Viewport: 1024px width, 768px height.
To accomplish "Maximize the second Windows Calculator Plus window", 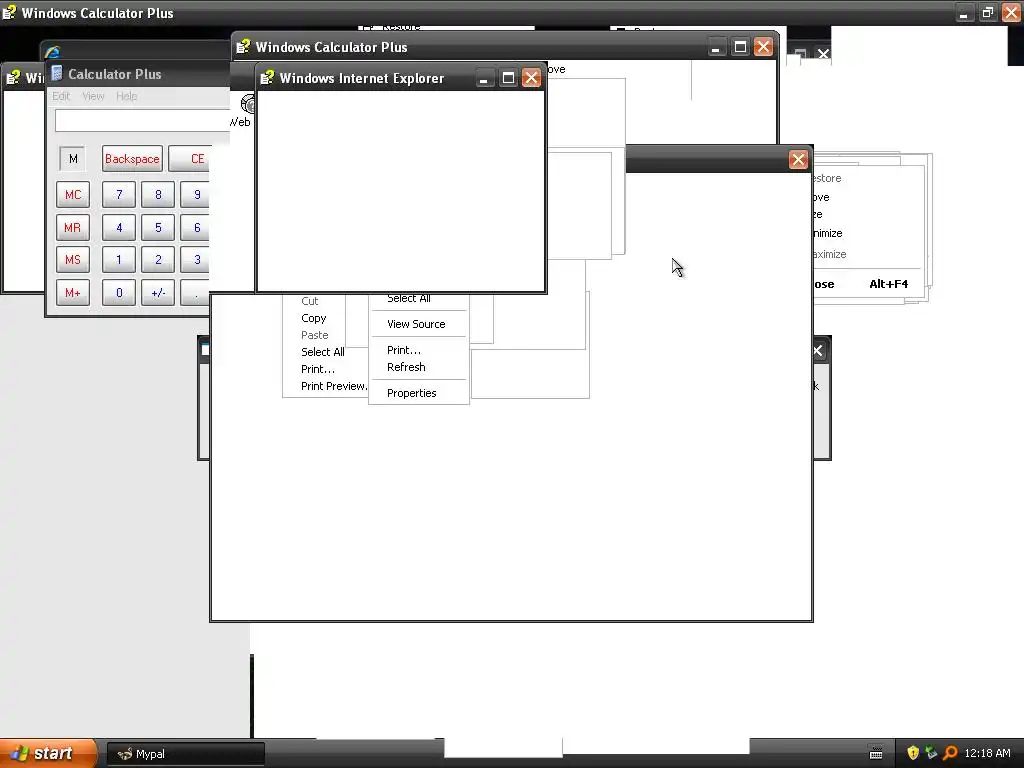I will pos(740,47).
